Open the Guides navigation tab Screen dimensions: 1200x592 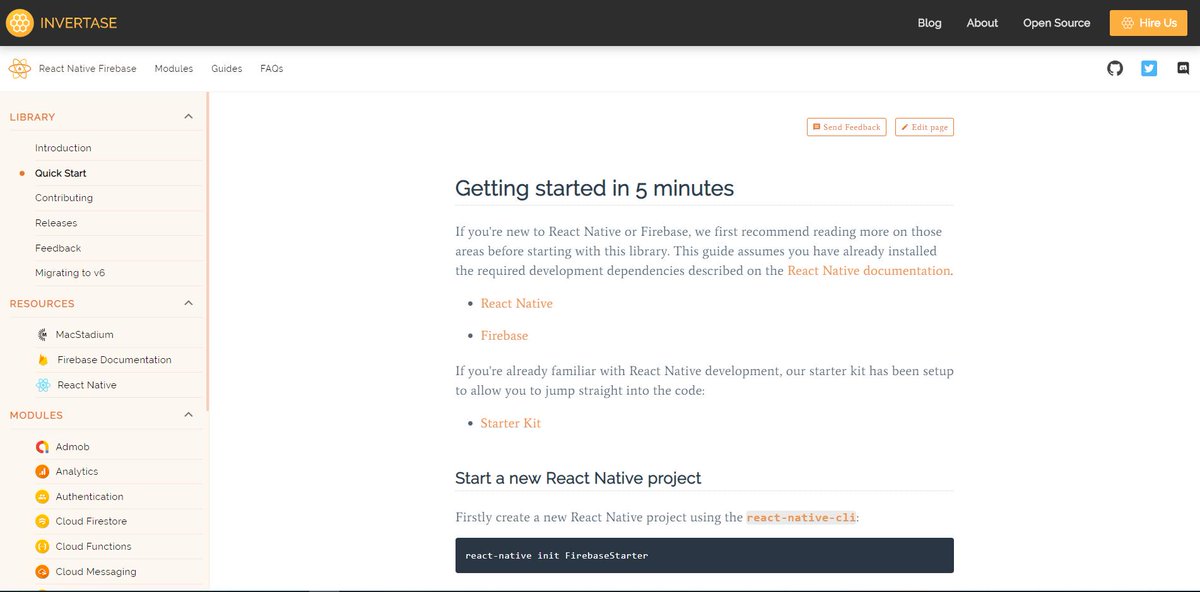[227, 69]
